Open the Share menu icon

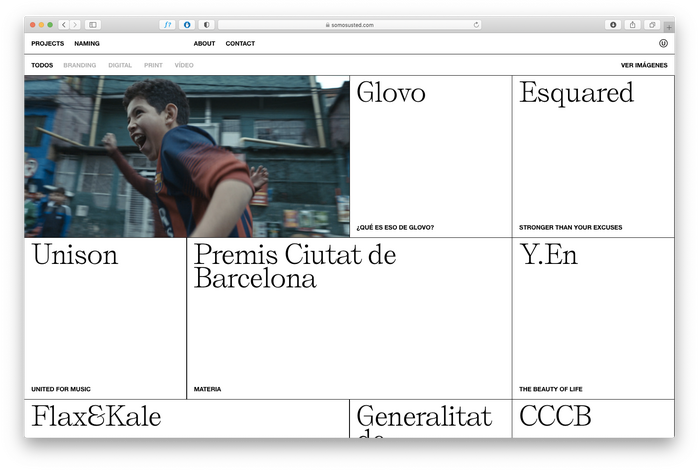[633, 25]
